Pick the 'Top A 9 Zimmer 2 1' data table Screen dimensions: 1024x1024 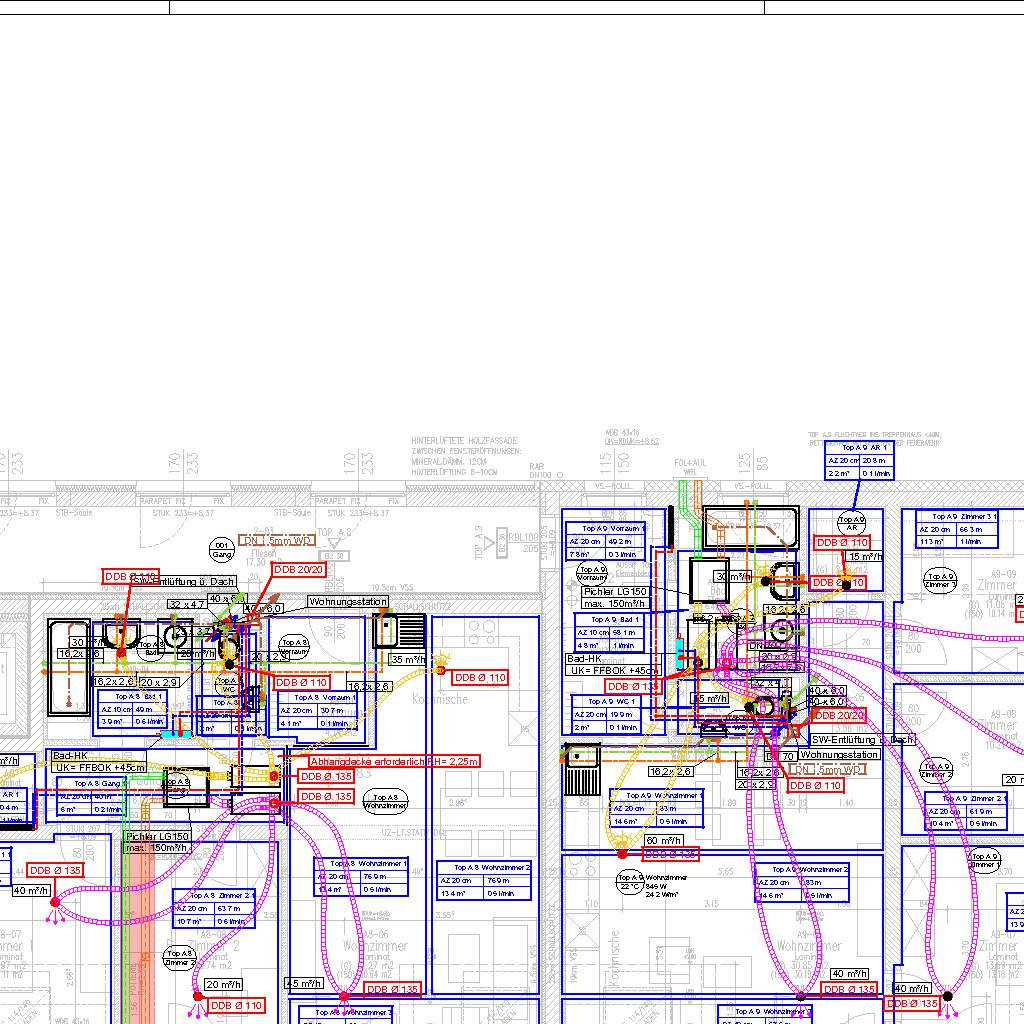point(966,811)
